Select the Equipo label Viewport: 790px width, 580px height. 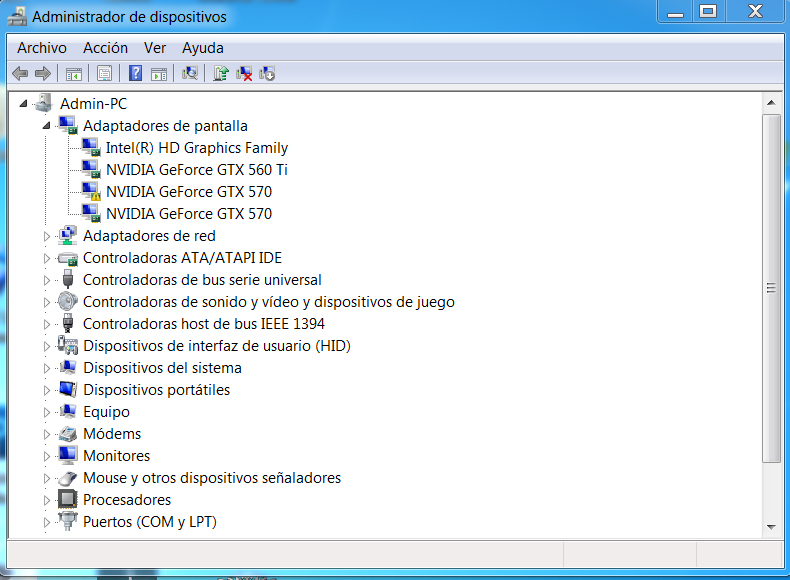click(106, 412)
